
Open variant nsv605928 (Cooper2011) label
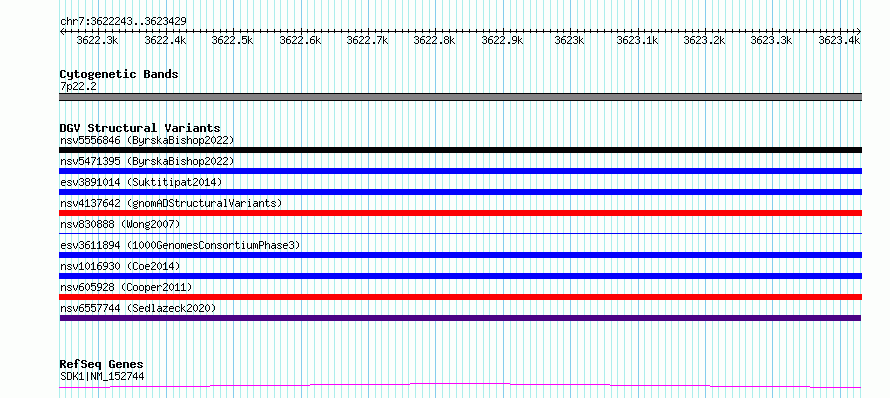125,287
